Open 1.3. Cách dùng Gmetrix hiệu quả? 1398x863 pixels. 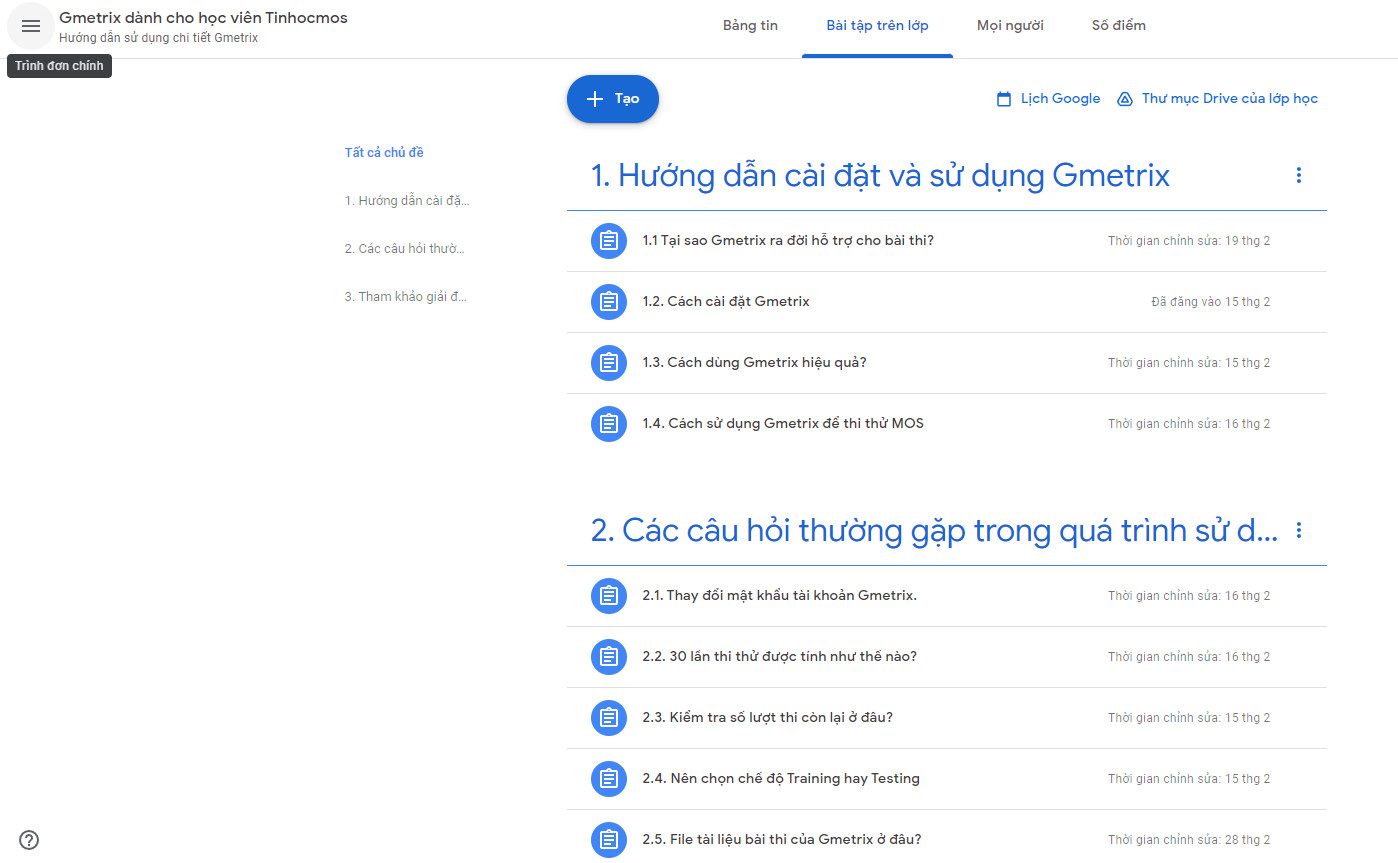[x=754, y=363]
